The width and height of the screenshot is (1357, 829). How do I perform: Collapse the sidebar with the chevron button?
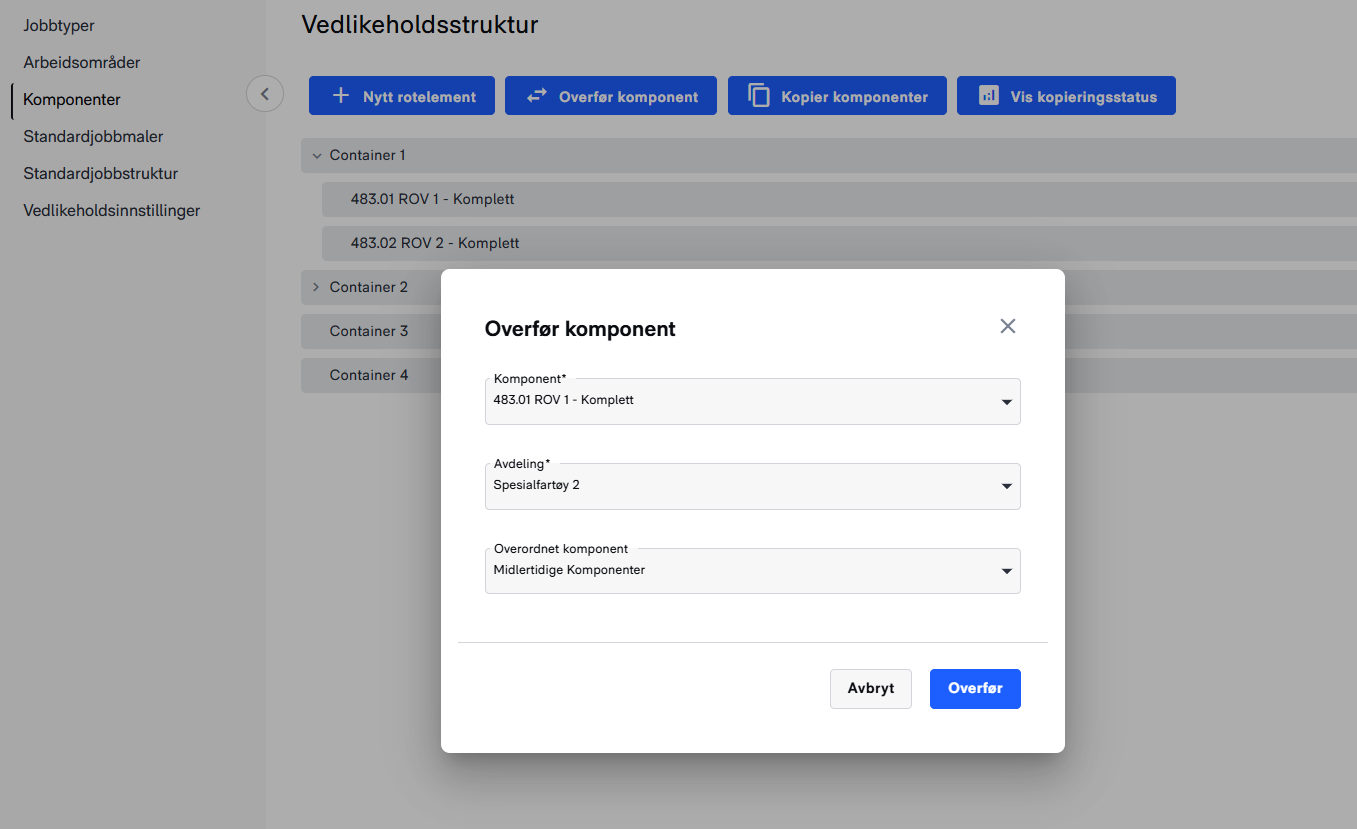pos(265,94)
